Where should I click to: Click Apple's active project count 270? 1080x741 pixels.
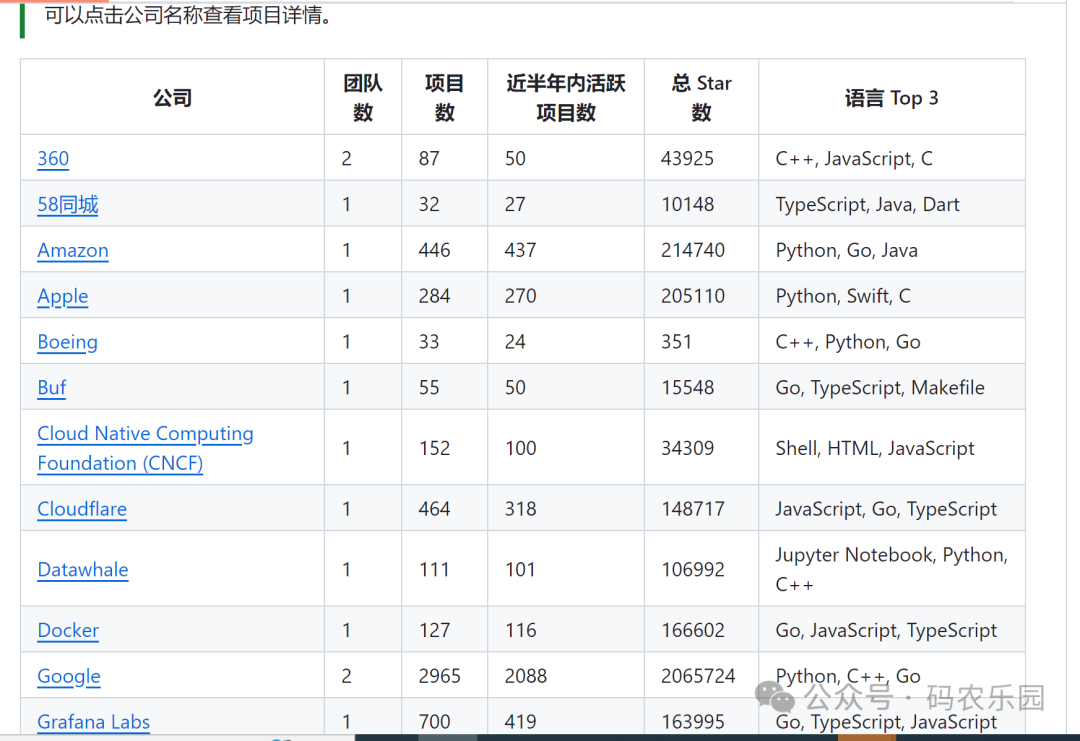pos(520,296)
